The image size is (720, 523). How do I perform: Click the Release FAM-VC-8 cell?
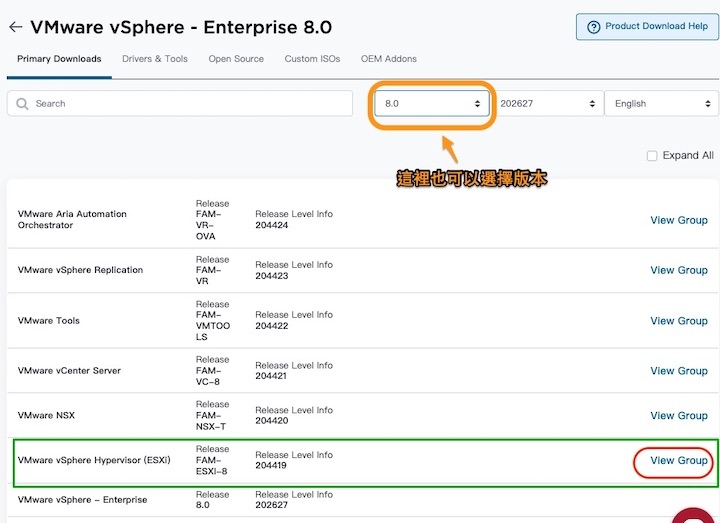click(x=213, y=371)
